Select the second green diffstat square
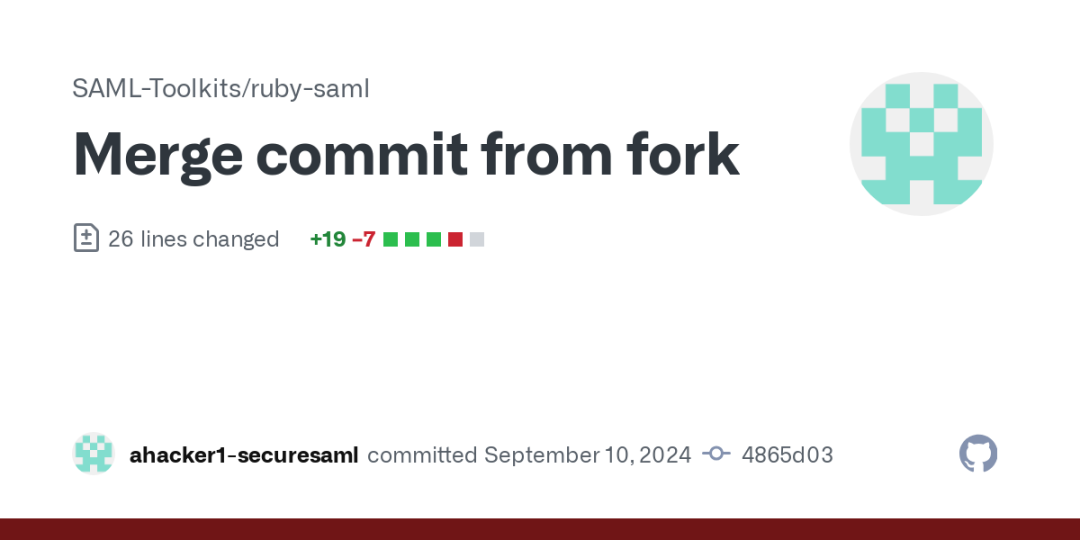 tap(412, 239)
